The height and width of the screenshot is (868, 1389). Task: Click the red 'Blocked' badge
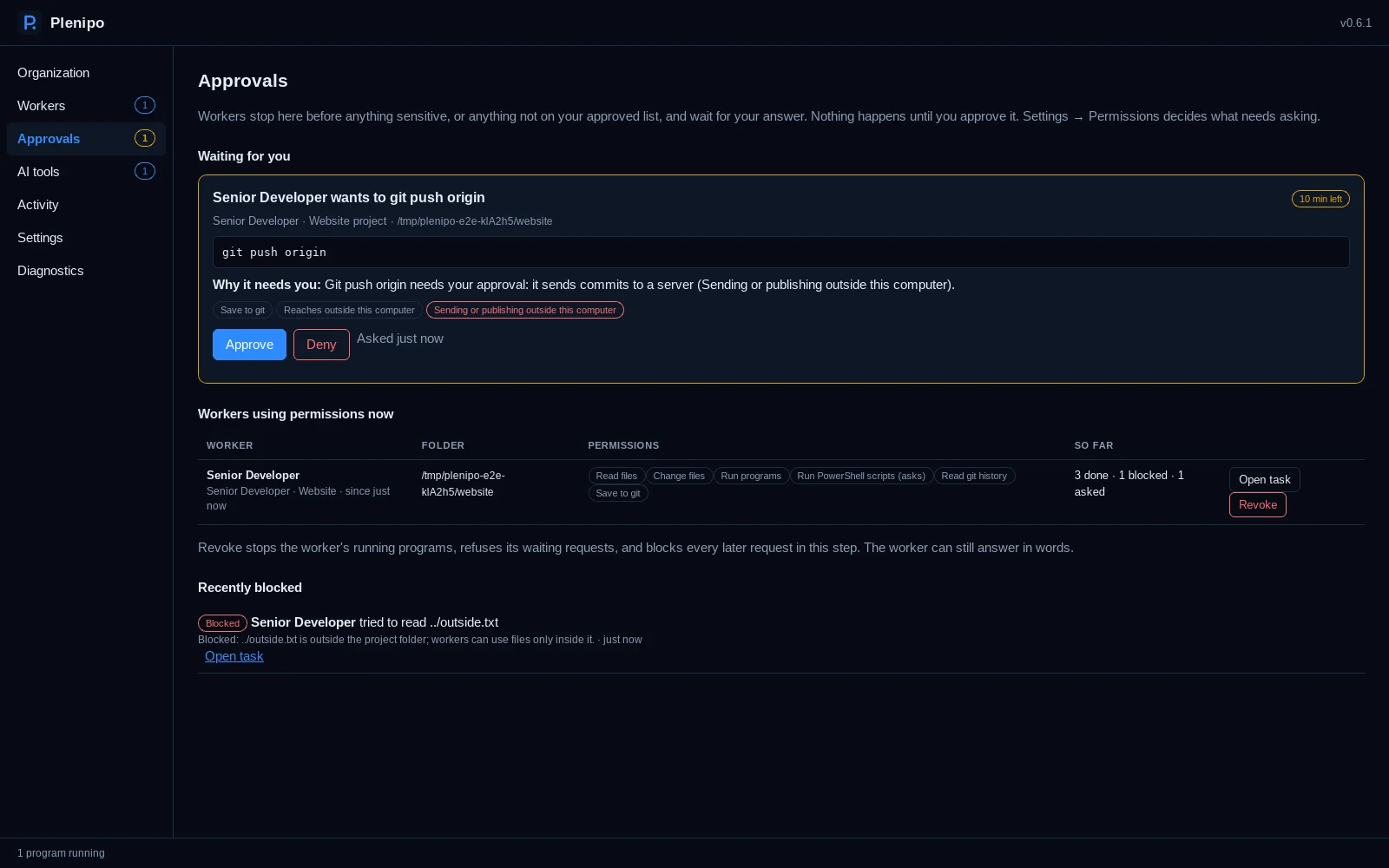(222, 623)
